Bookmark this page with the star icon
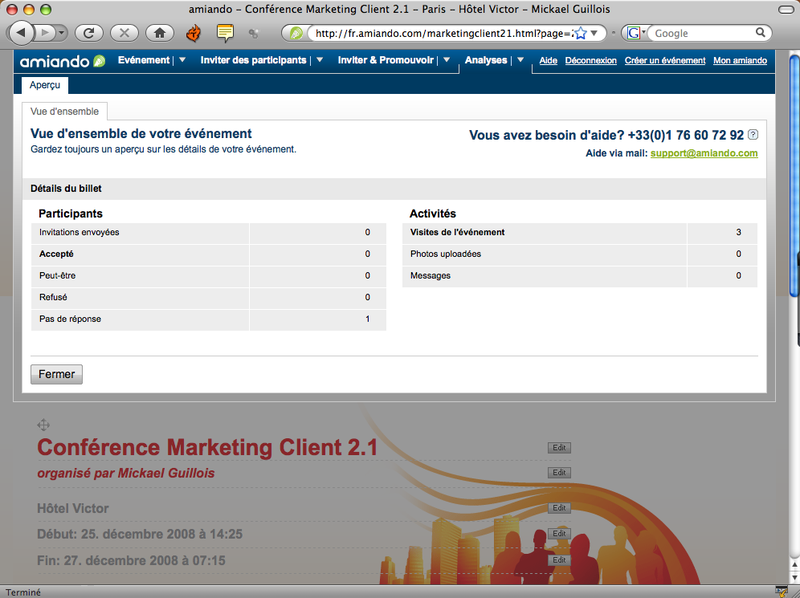Image resolution: width=800 pixels, height=598 pixels. 580,34
